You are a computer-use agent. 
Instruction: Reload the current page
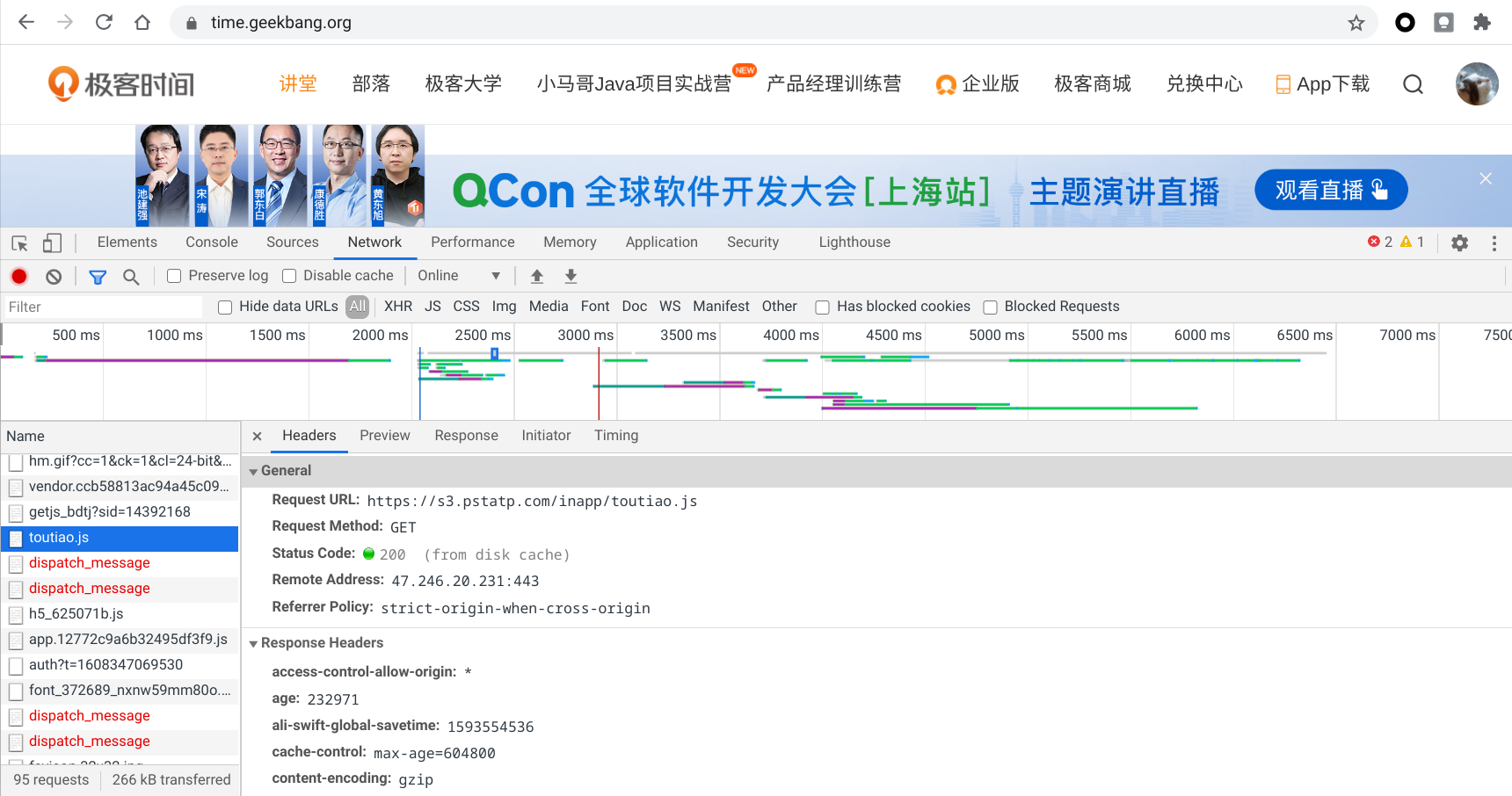(x=104, y=22)
